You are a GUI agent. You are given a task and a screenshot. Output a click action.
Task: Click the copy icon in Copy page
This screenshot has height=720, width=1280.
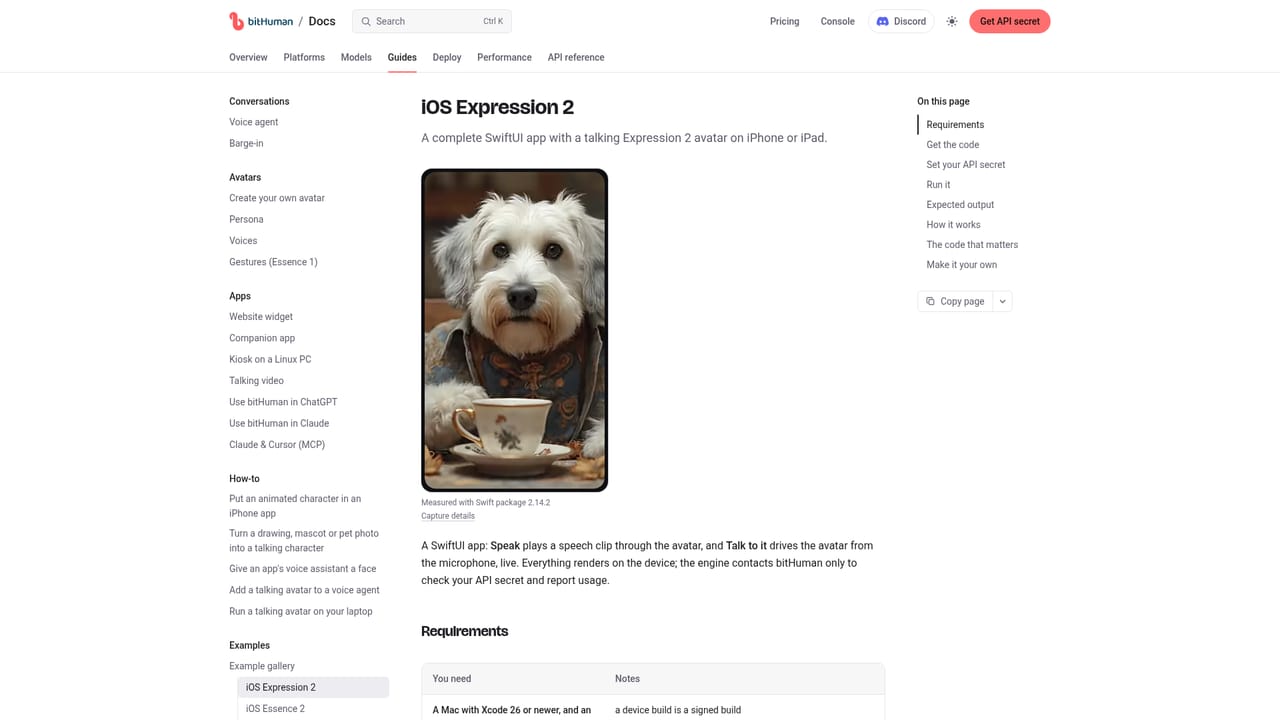930,301
